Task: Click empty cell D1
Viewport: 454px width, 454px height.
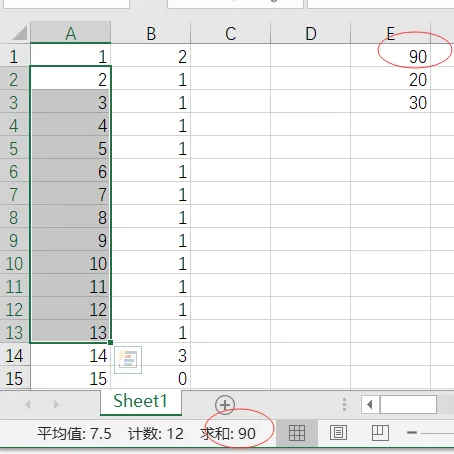Action: (311, 56)
